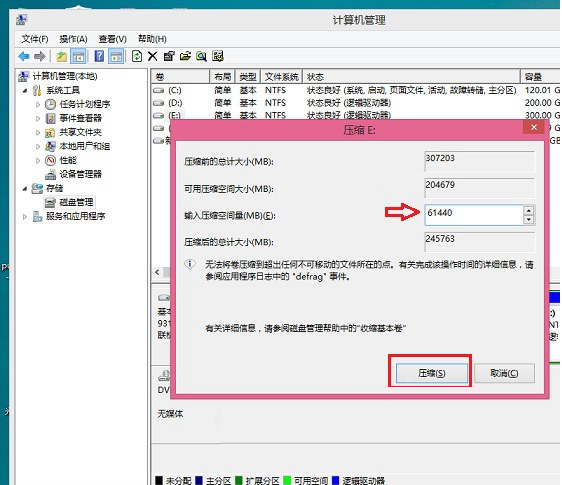Image resolution: width=562 pixels, height=485 pixels.
Task: Click the 取消(C) button
Action: [504, 373]
